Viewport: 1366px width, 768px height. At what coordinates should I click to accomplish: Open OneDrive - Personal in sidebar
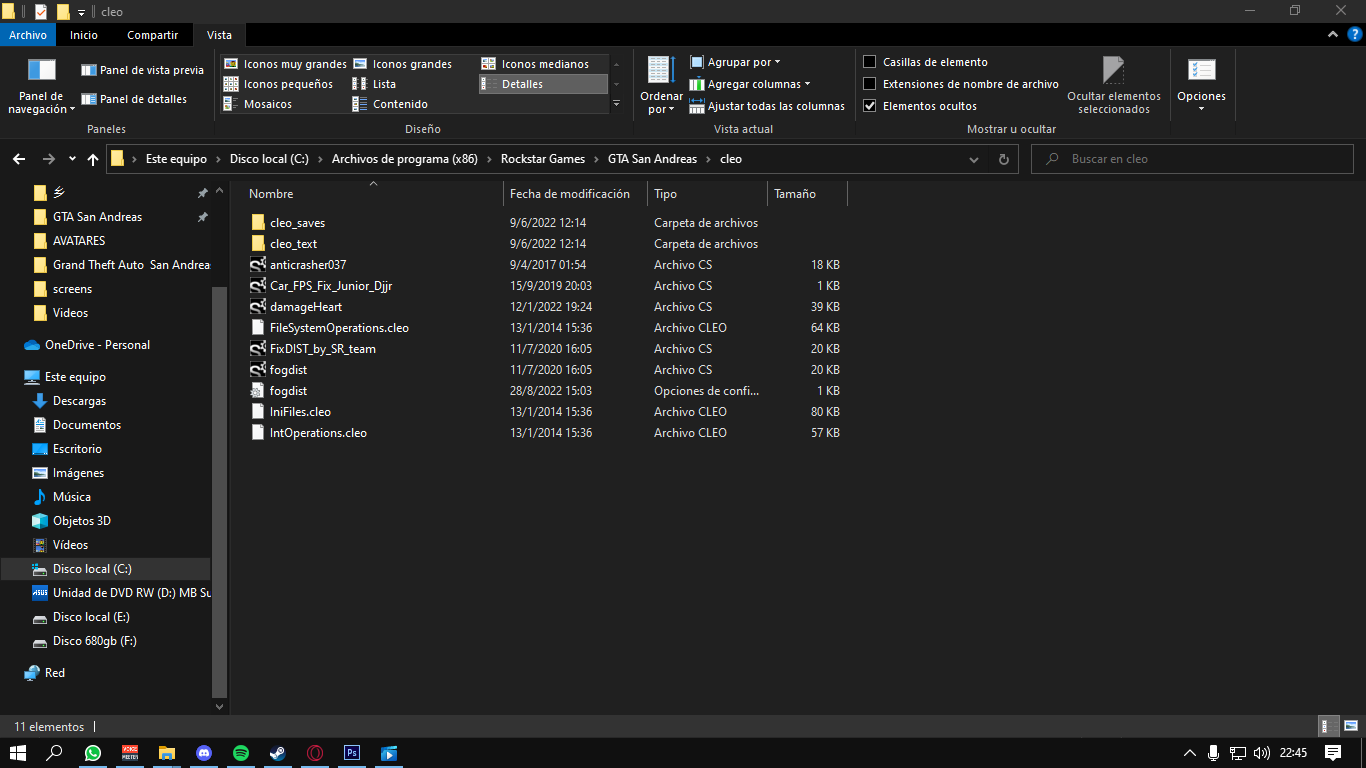tap(97, 345)
